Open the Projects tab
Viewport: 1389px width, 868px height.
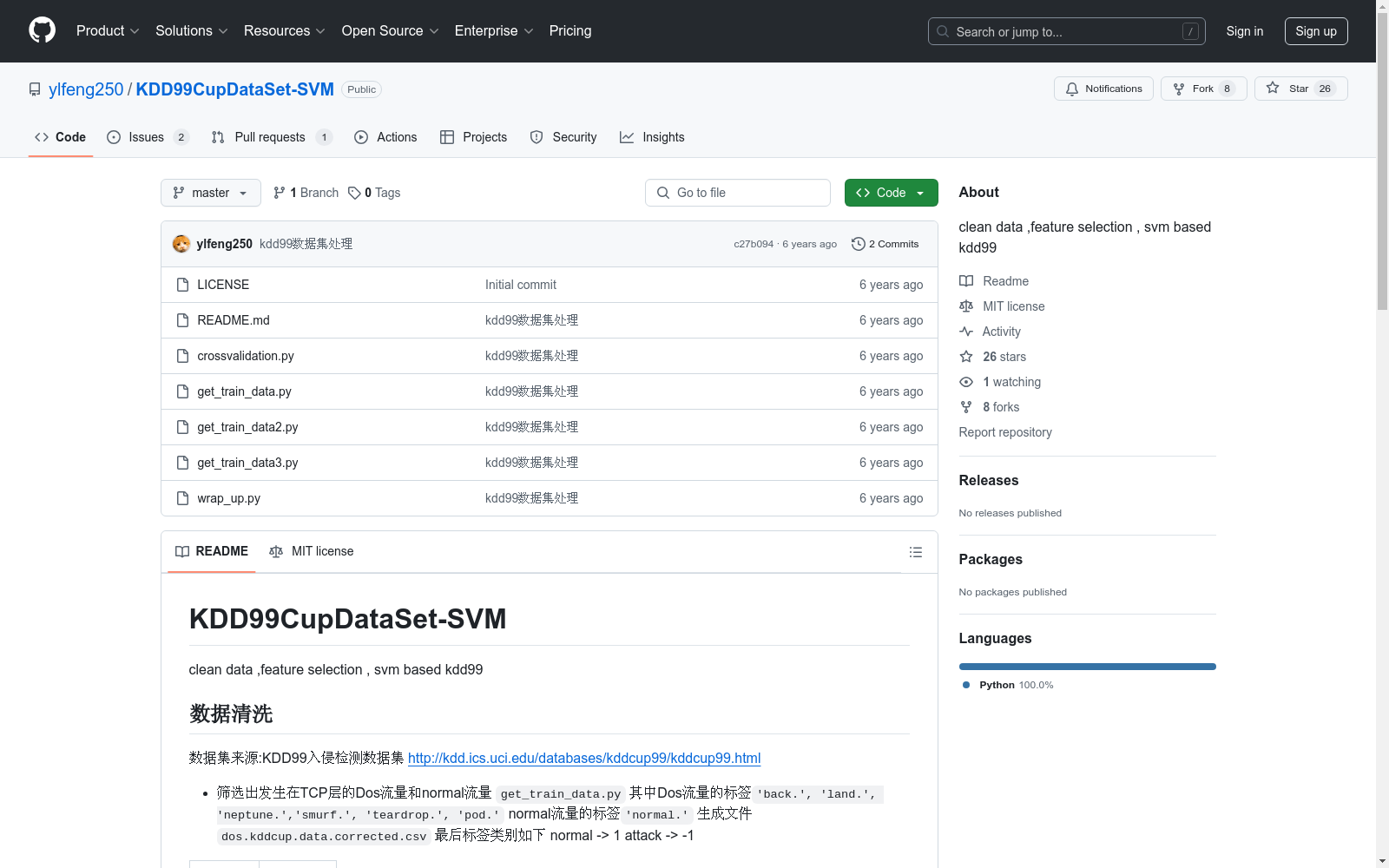473,137
